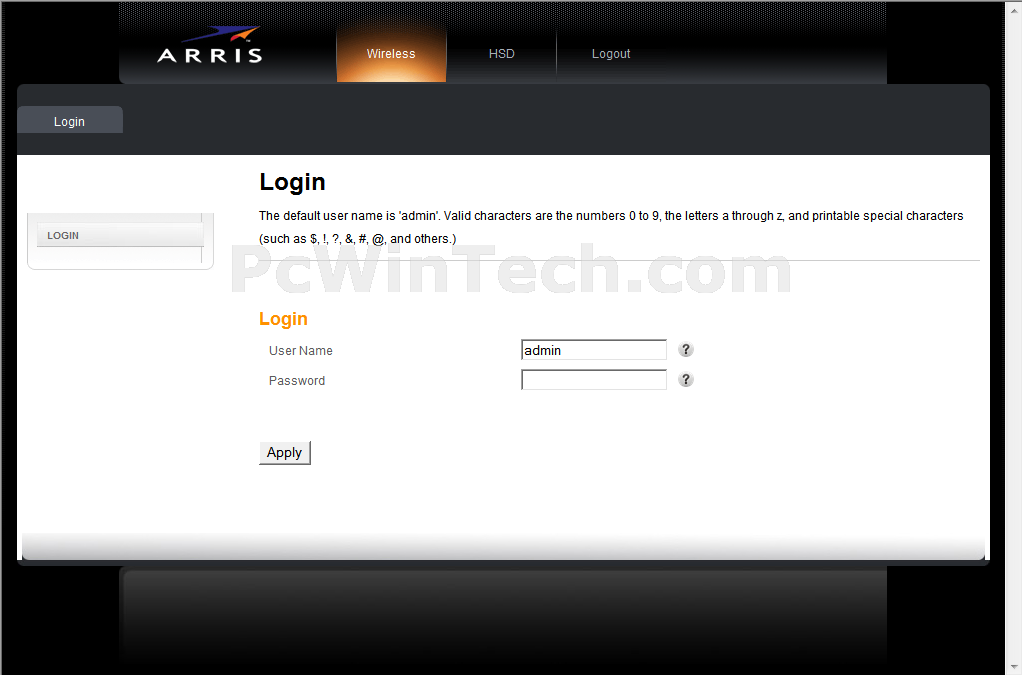Click the scrollbar up arrow
1022x675 pixels.
tap(1014, 10)
